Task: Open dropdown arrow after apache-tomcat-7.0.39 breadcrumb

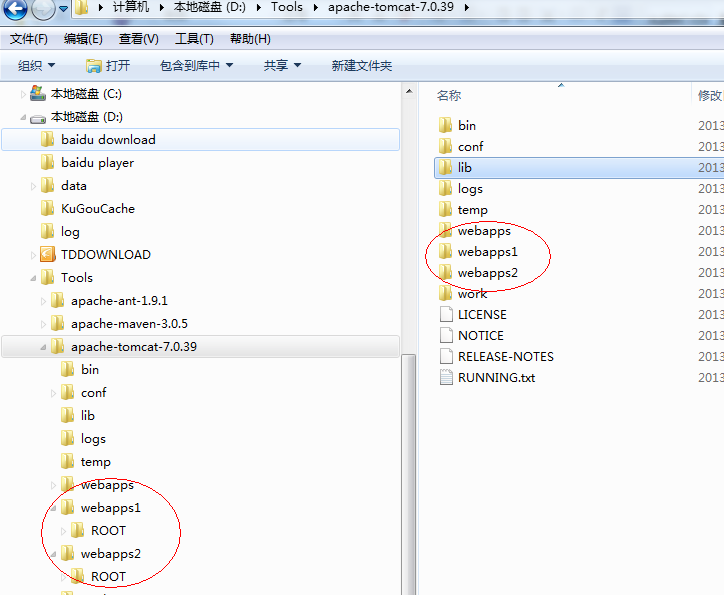Action: pyautogui.click(x=467, y=7)
